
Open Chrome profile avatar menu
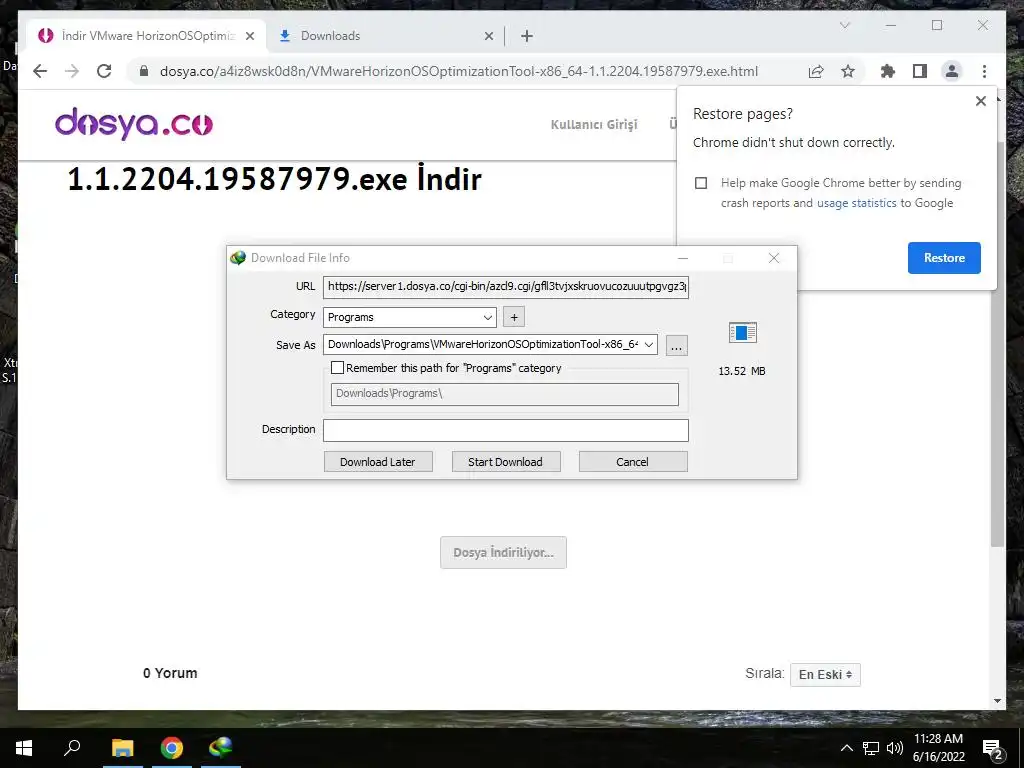click(952, 71)
